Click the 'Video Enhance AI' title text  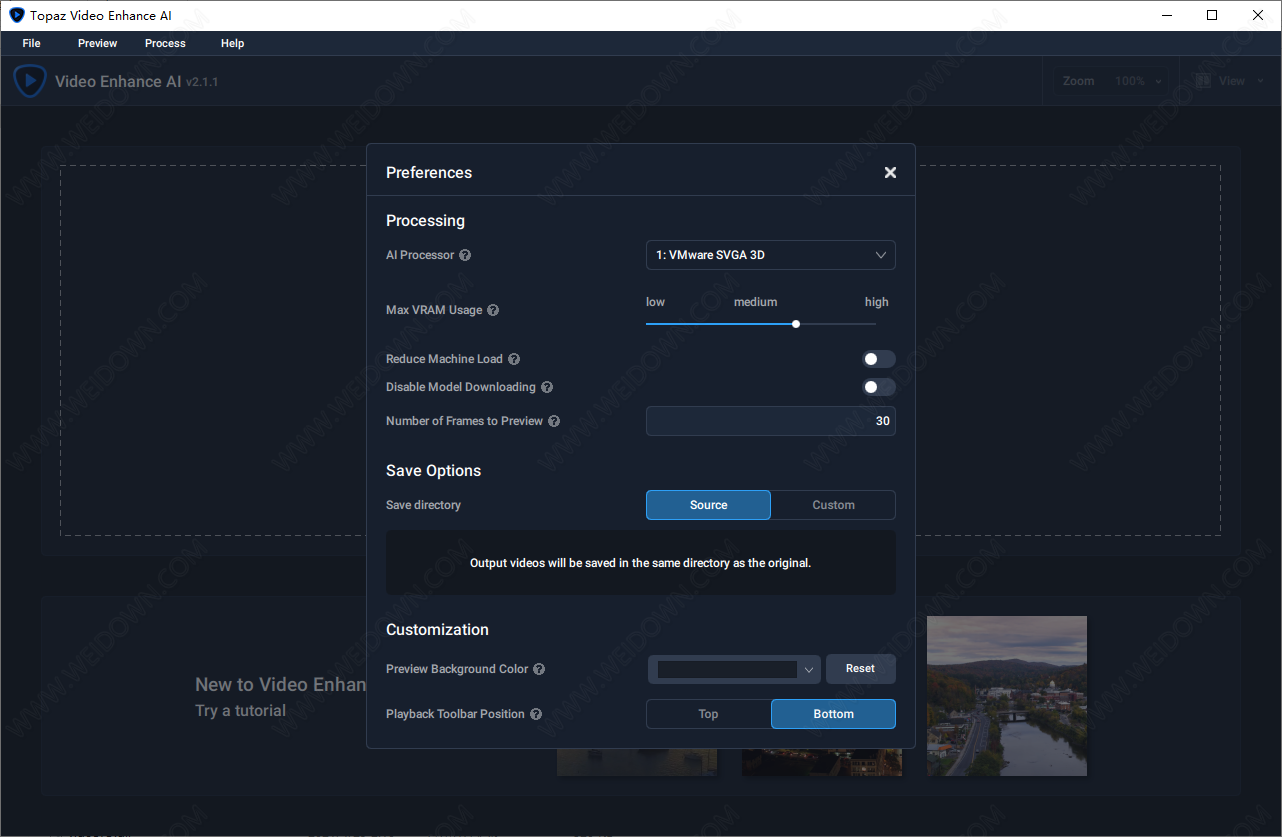point(118,82)
